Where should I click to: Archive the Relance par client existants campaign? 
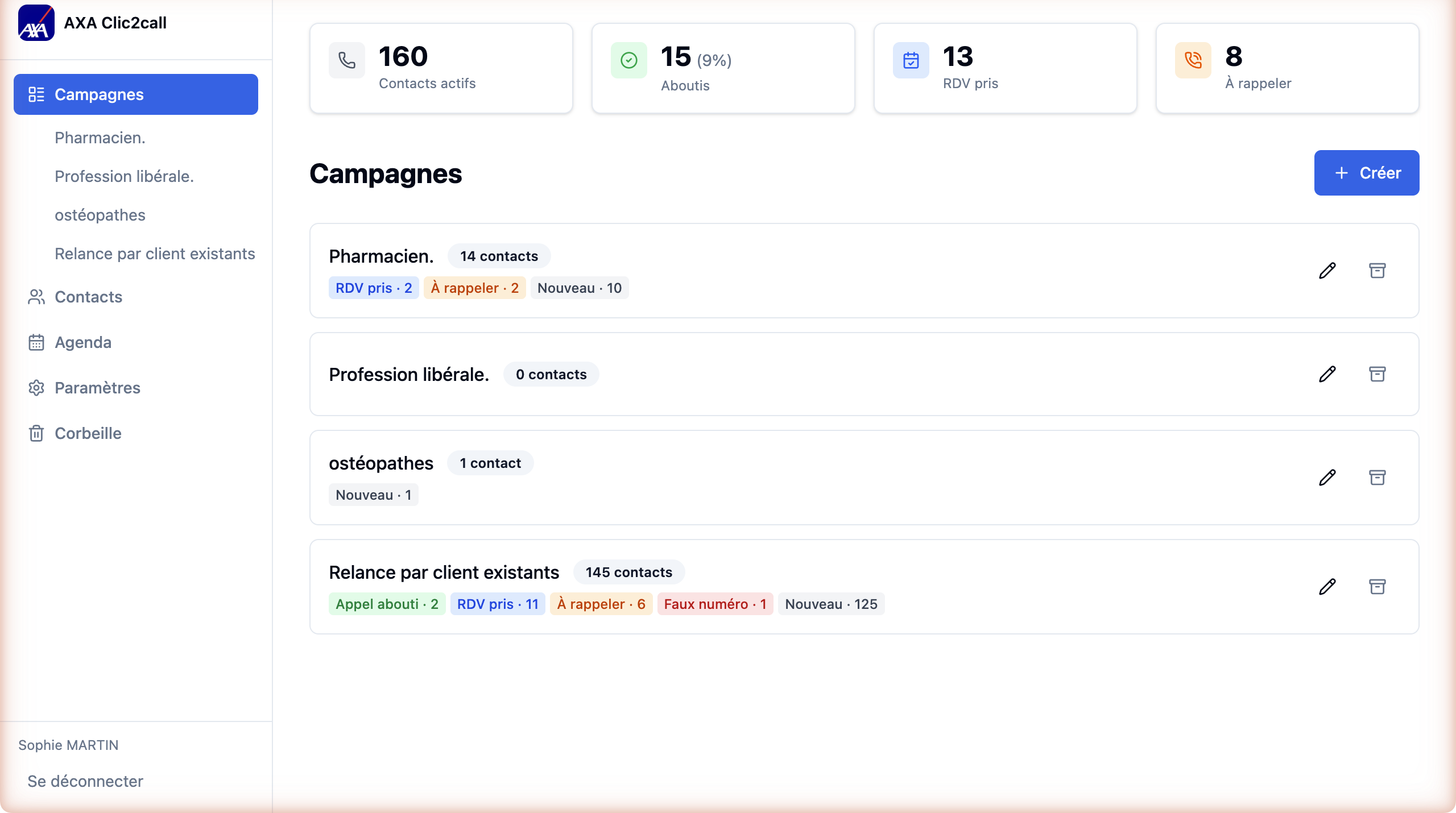coord(1378,586)
